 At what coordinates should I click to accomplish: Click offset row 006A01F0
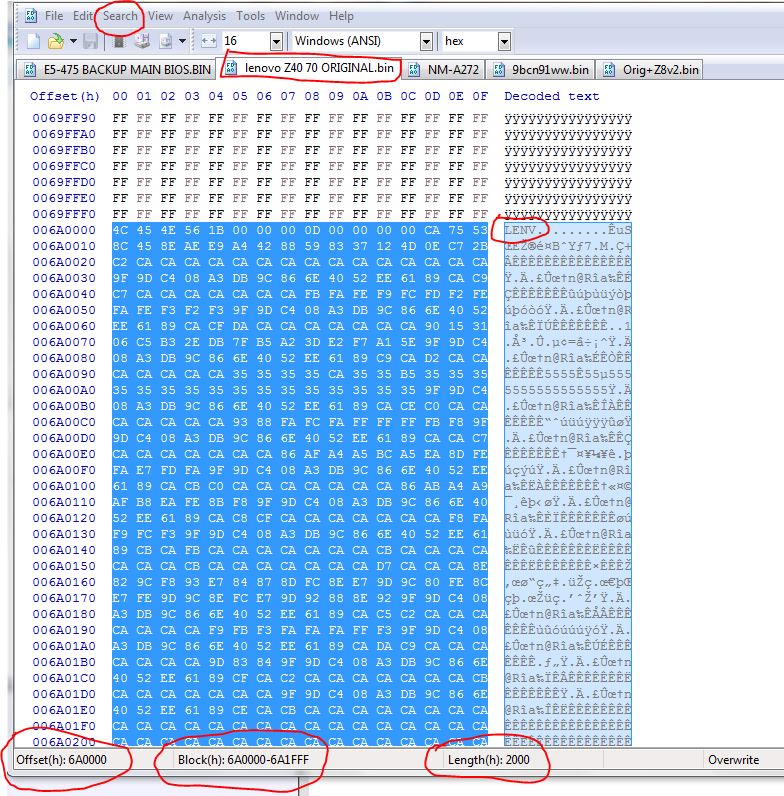pyautogui.click(x=64, y=726)
